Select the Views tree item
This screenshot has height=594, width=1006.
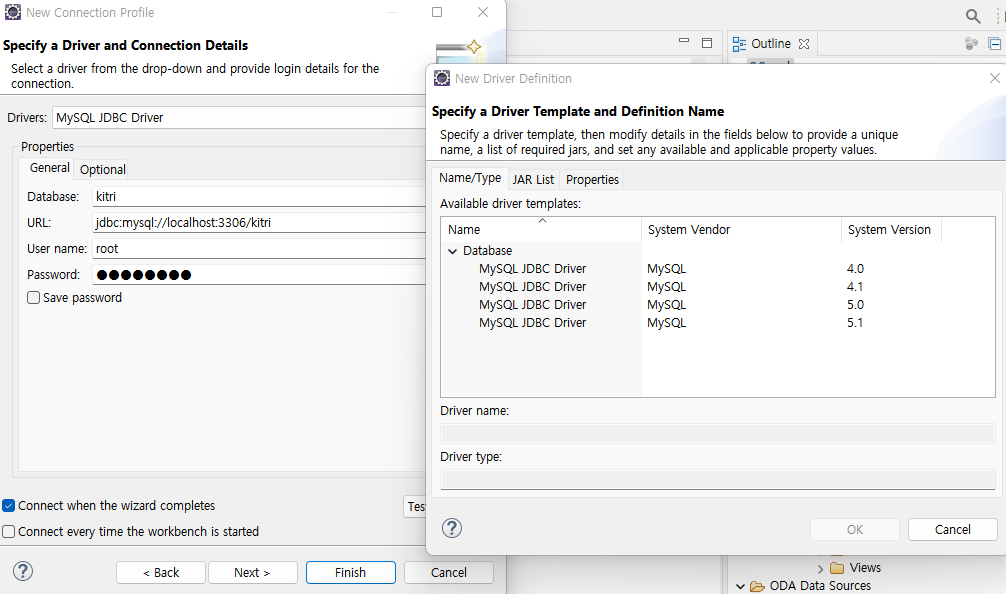click(x=865, y=568)
